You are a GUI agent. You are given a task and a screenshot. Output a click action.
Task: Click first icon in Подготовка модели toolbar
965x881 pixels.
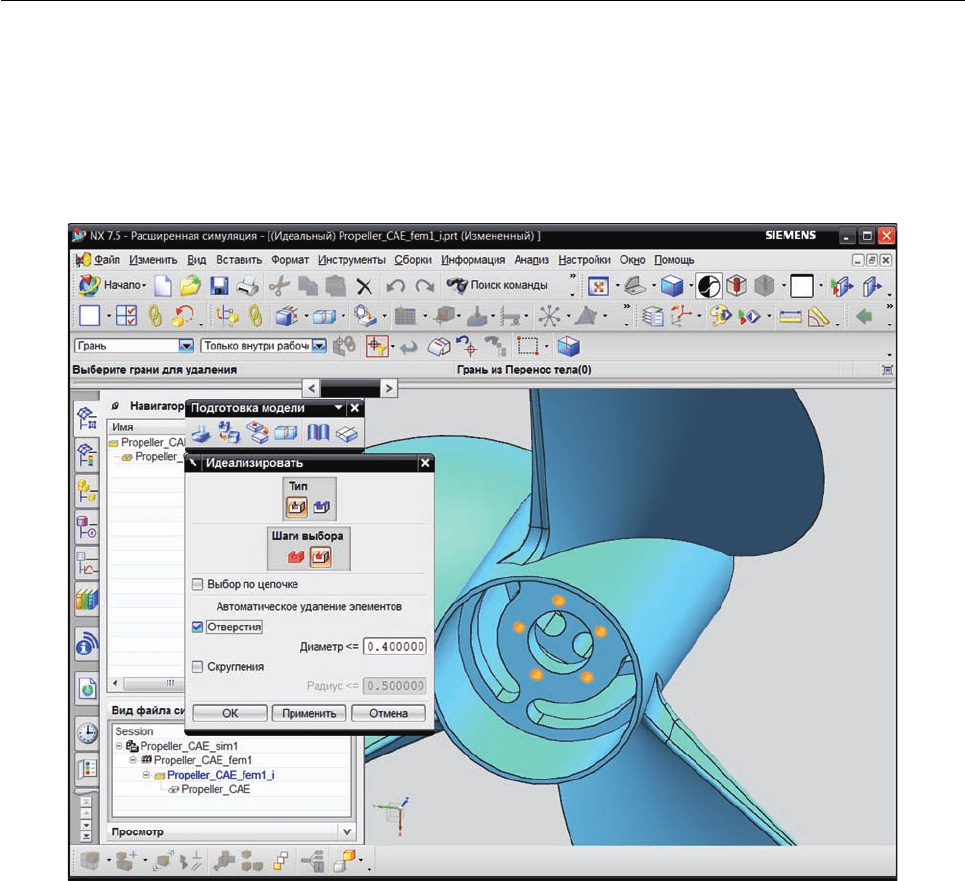[201, 433]
